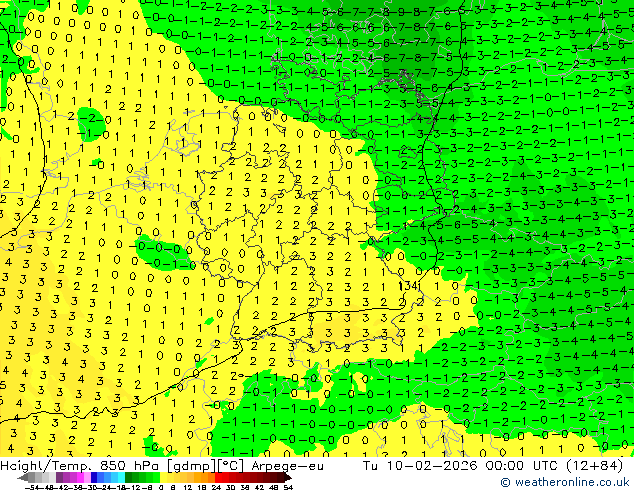Click the dark green -12 legend swatch
634x490 pixels.
click(129, 477)
